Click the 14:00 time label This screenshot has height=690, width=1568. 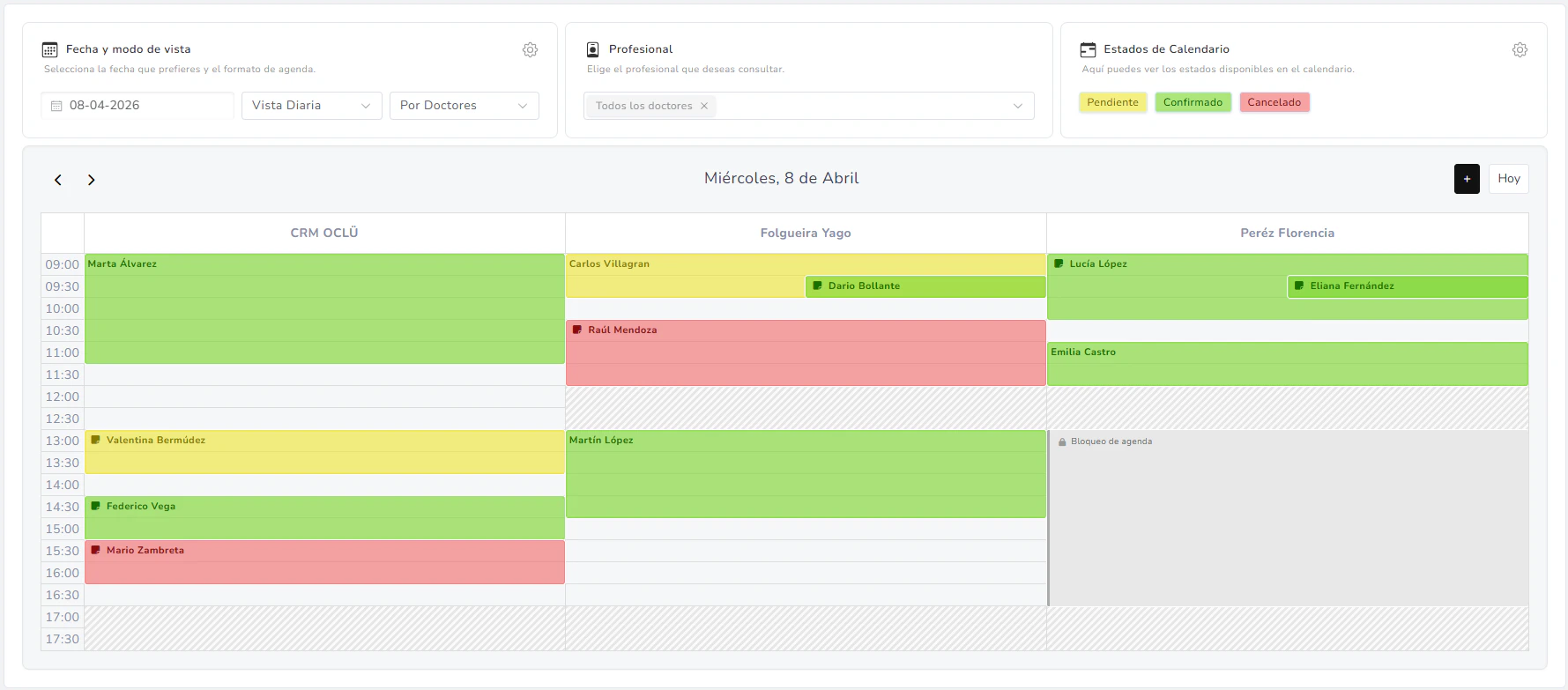tap(63, 485)
